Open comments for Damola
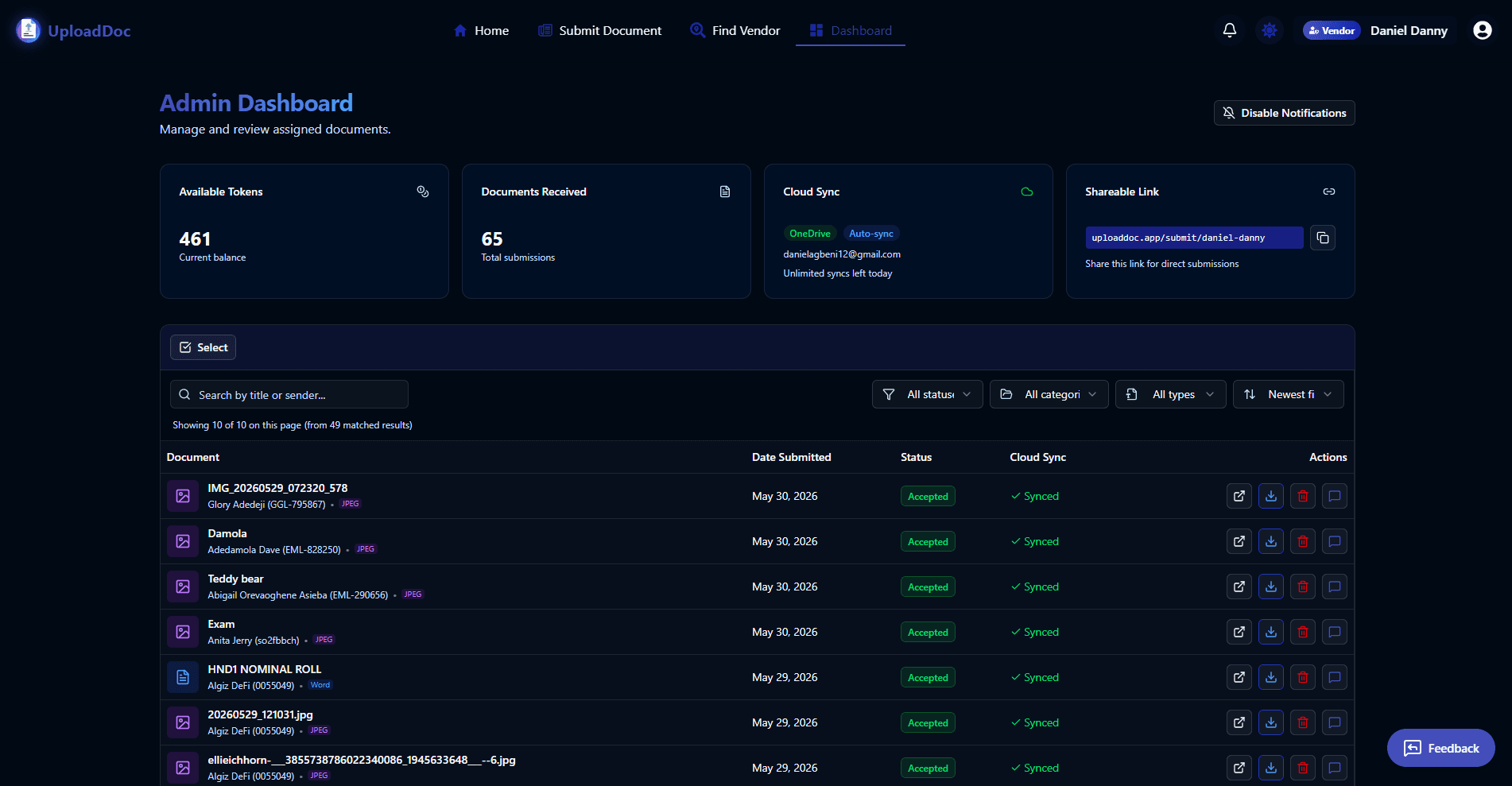 (x=1334, y=541)
